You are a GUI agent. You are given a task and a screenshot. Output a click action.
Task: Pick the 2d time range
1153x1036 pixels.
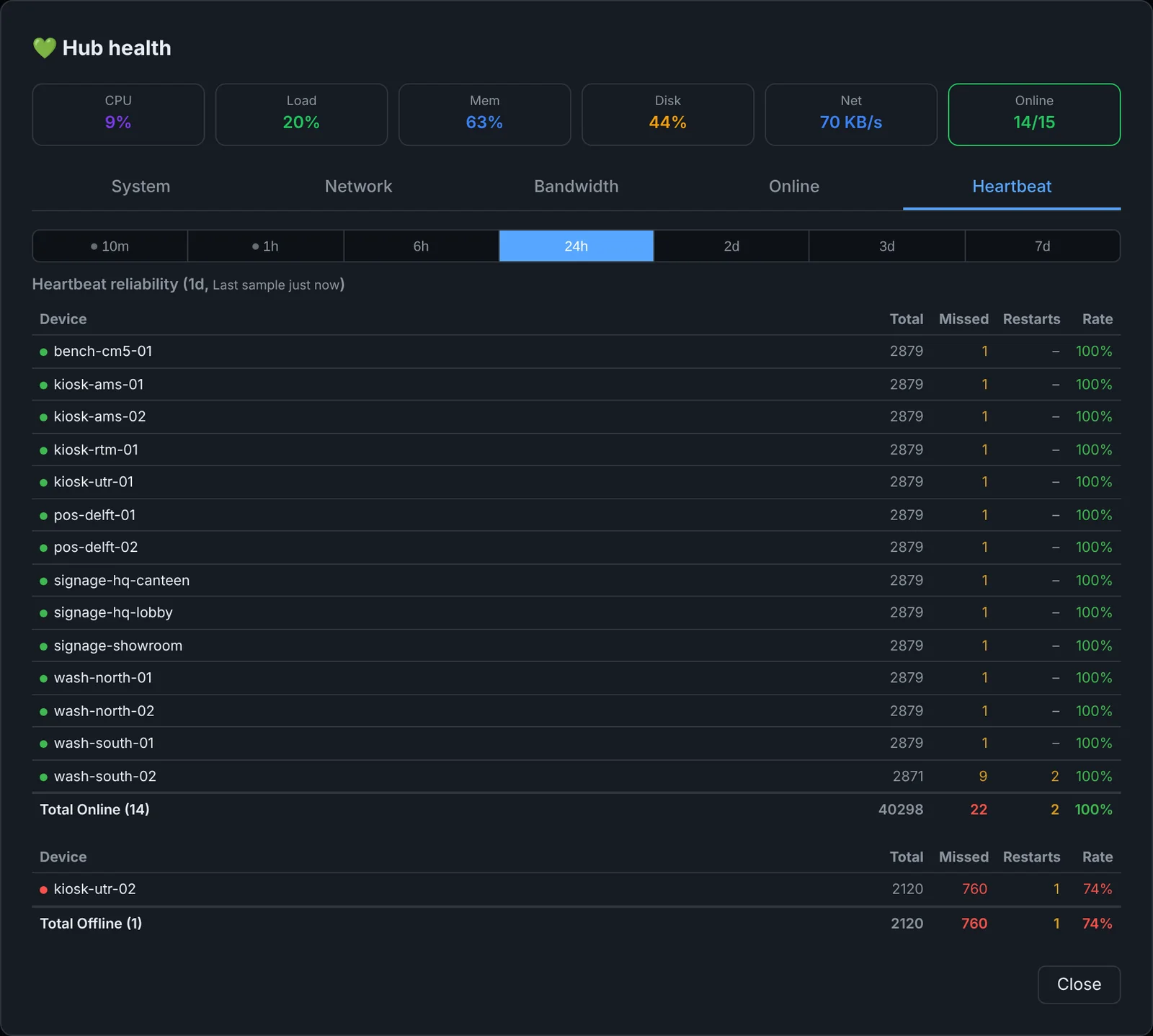(731, 246)
